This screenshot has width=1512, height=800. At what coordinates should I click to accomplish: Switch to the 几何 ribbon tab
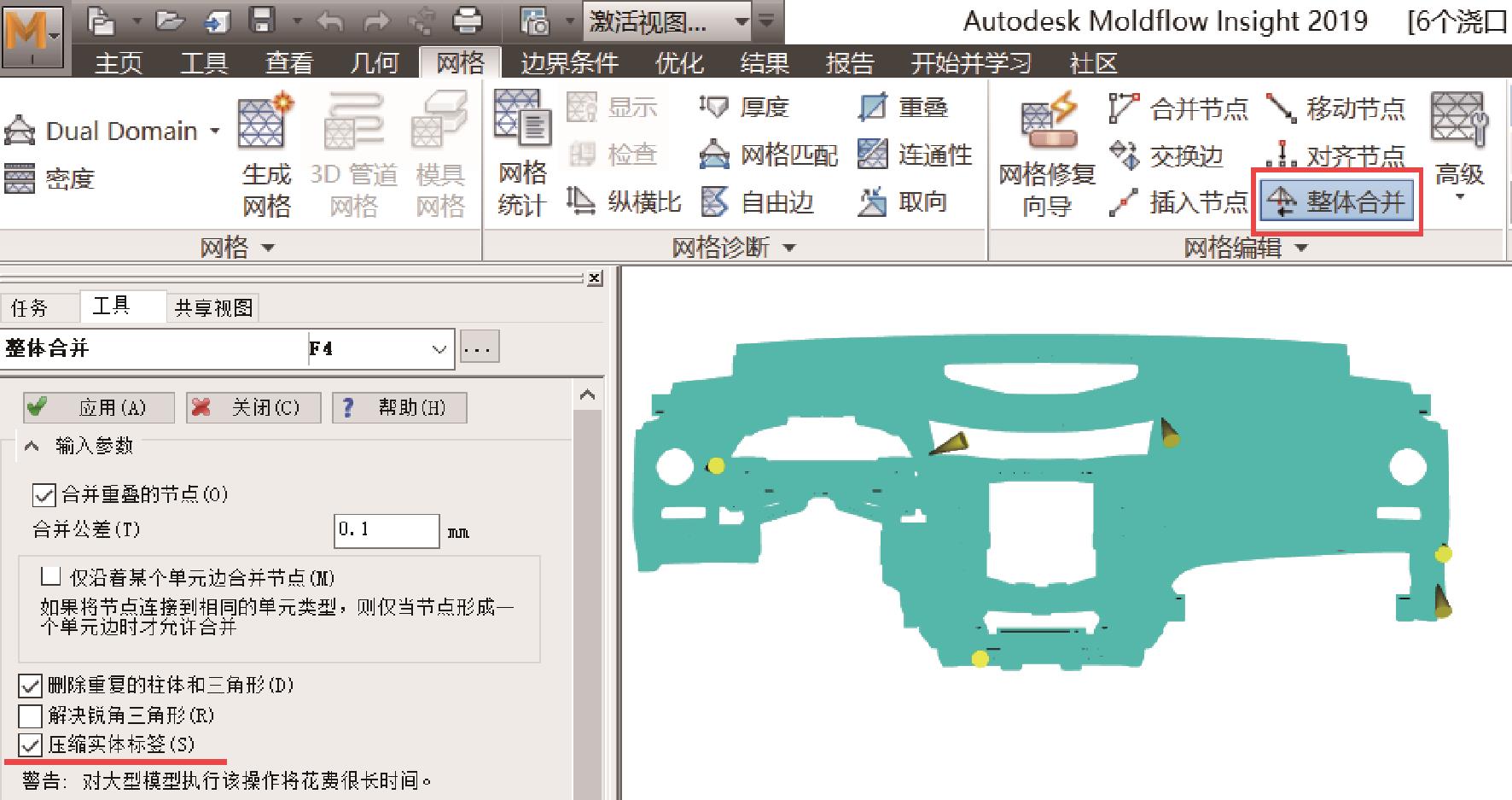375,62
